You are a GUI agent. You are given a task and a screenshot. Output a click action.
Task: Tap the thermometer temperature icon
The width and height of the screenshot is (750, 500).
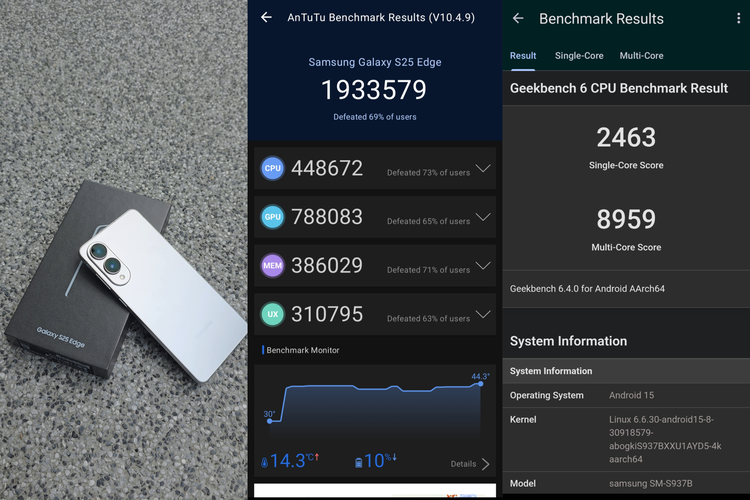pyautogui.click(x=264, y=463)
